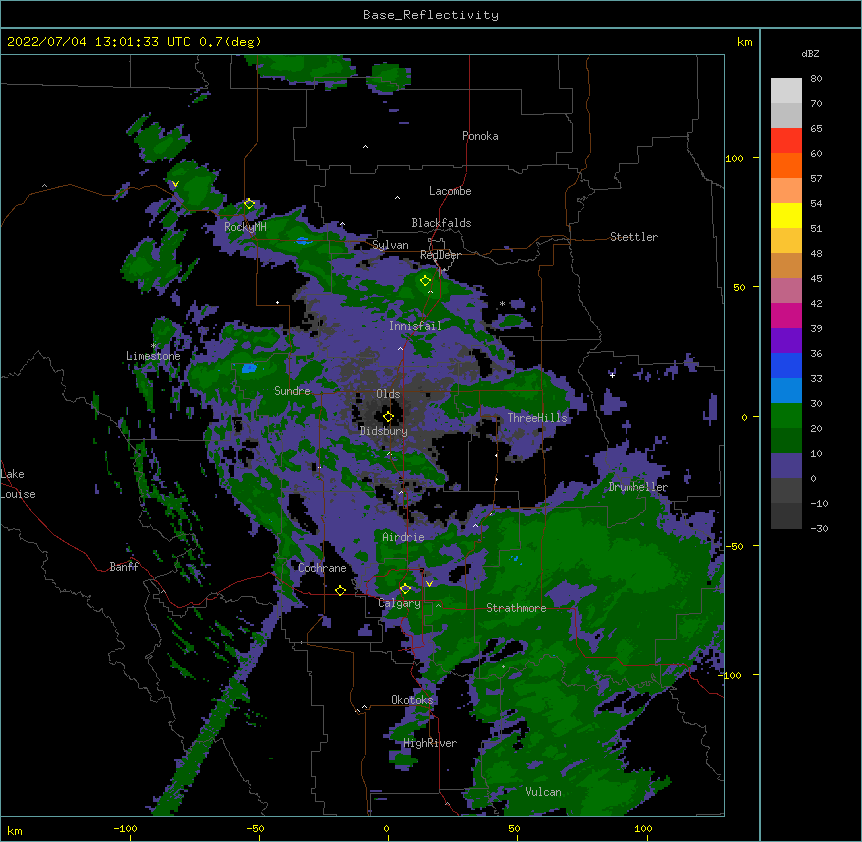The width and height of the screenshot is (862, 842).
Task: Click the Strathmore label
Action: (516, 608)
